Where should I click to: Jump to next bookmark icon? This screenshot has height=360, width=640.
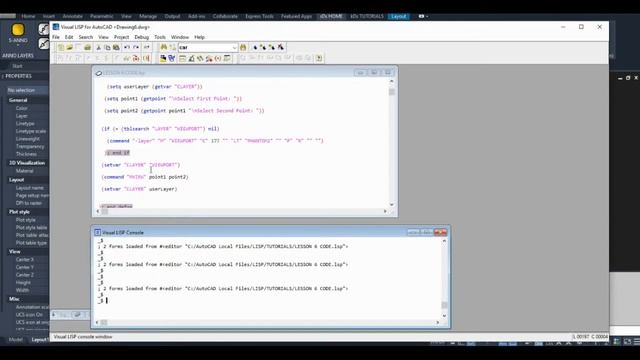(x=263, y=47)
